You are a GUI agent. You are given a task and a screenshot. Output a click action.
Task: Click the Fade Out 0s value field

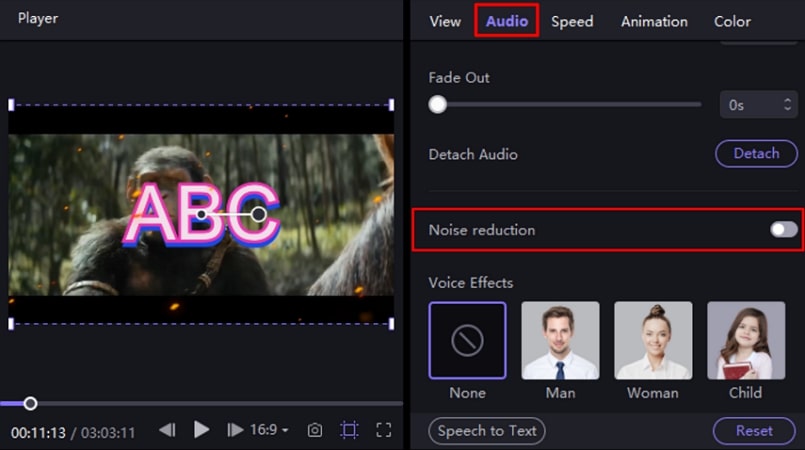pyautogui.click(x=758, y=105)
